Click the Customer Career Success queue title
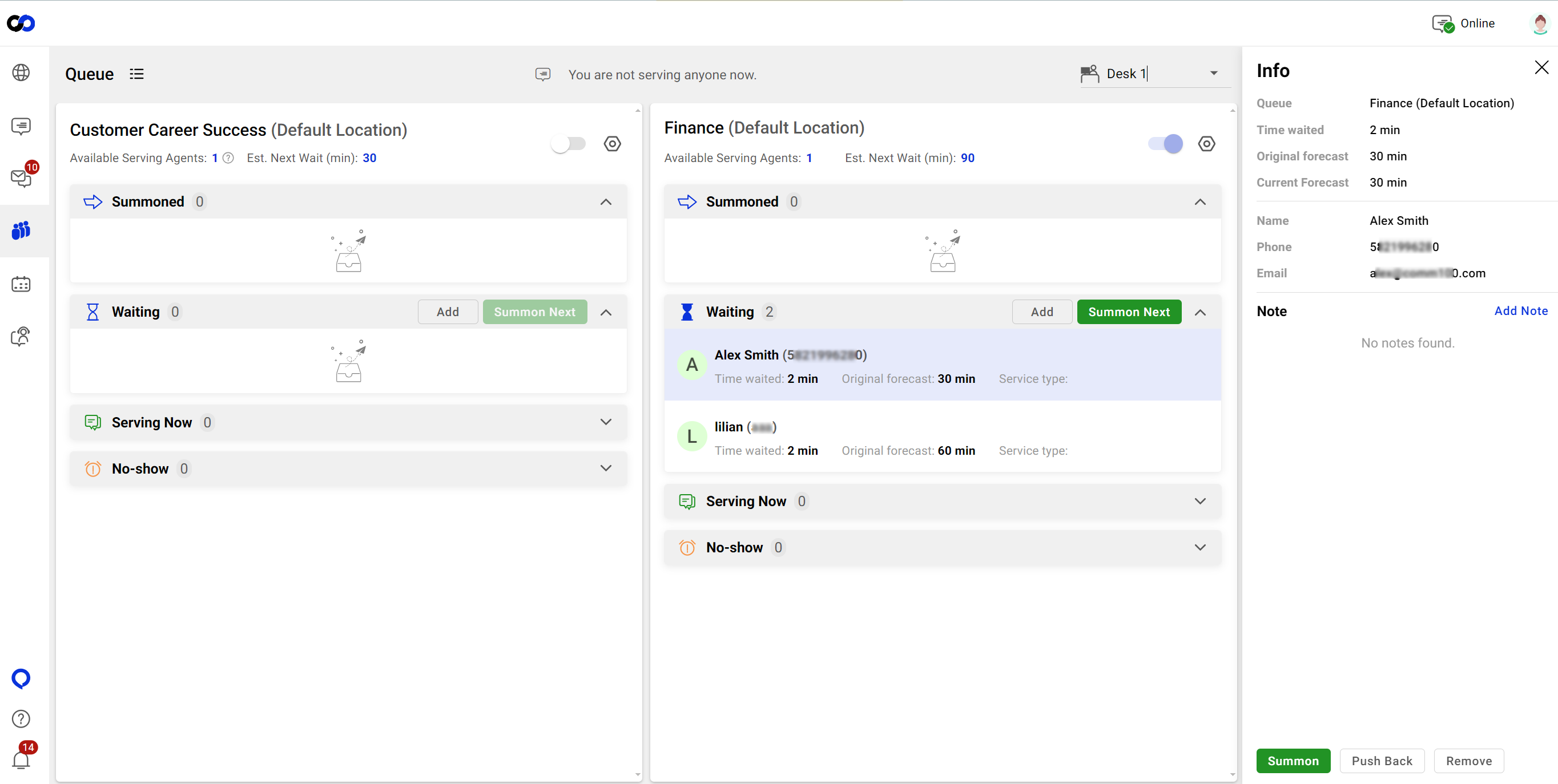This screenshot has height=784, width=1558. 238,130
